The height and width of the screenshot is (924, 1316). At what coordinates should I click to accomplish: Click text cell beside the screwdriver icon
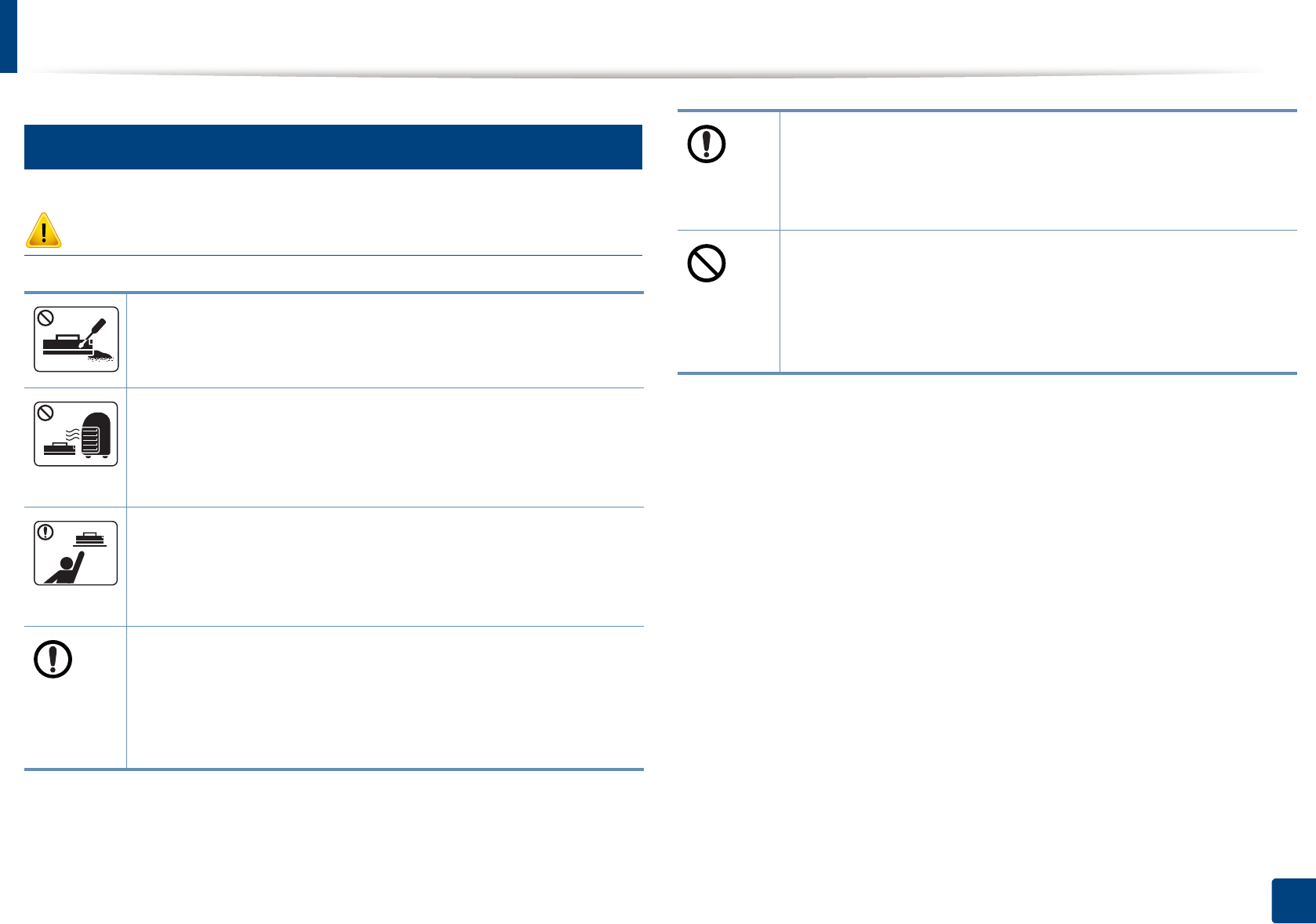coord(384,340)
